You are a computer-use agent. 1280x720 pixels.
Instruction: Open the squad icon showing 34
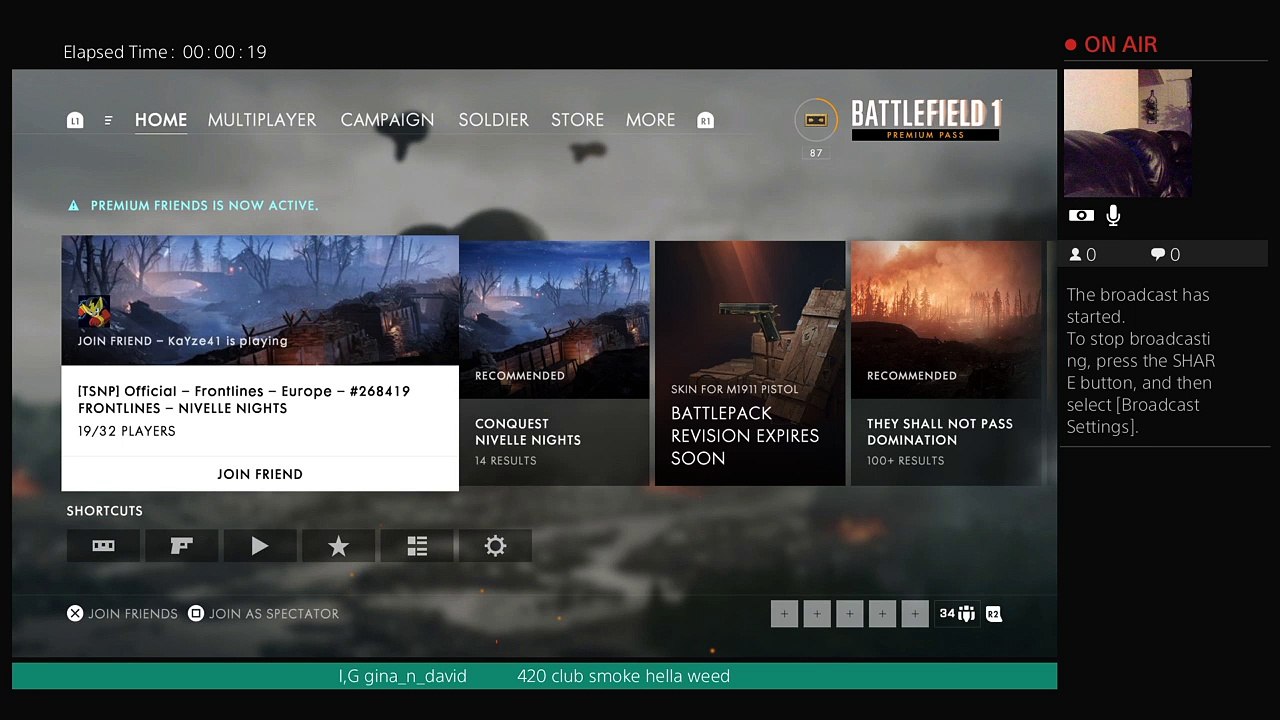click(957, 614)
